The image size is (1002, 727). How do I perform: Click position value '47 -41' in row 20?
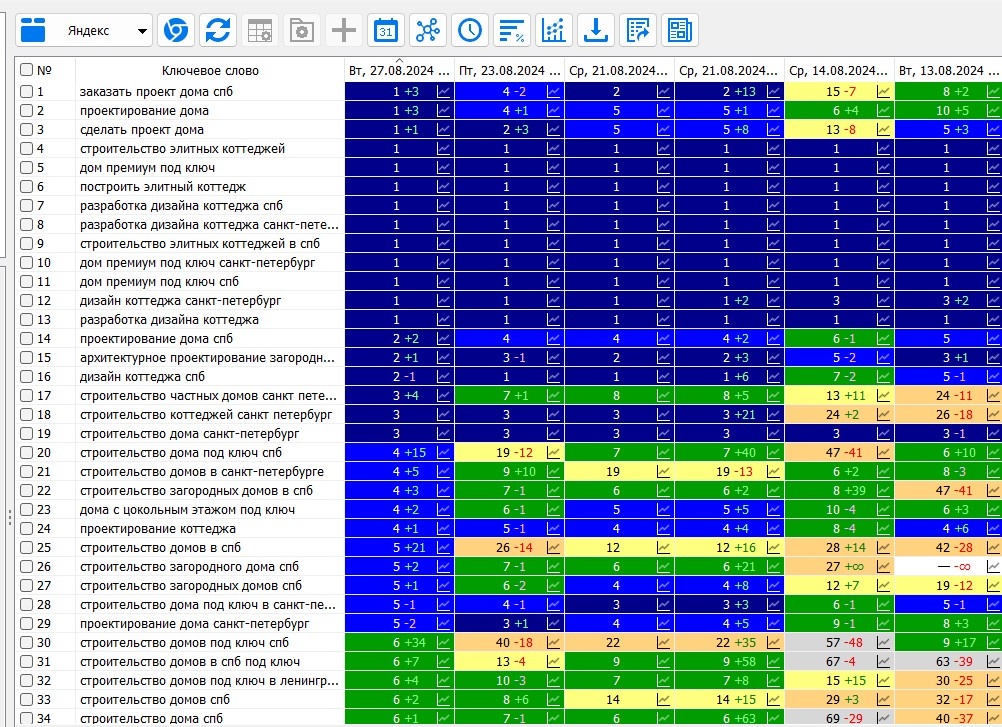tap(844, 453)
